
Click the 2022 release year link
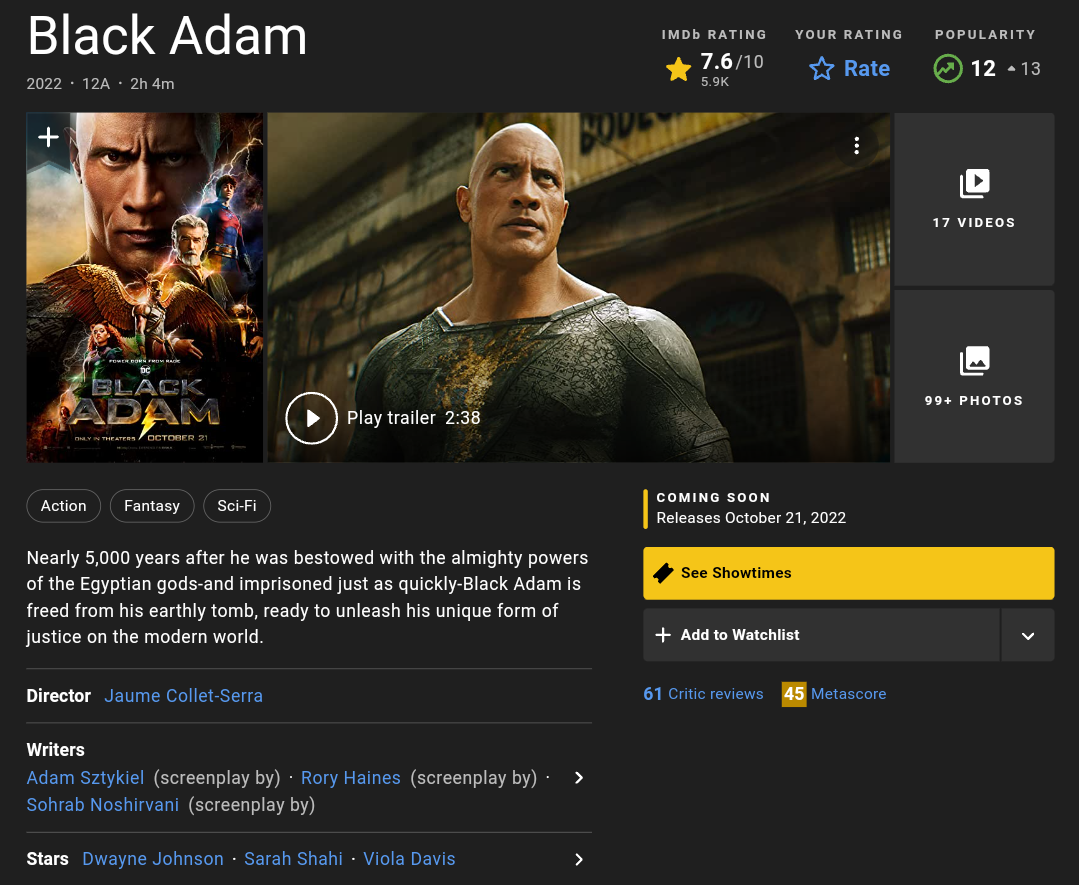click(44, 84)
